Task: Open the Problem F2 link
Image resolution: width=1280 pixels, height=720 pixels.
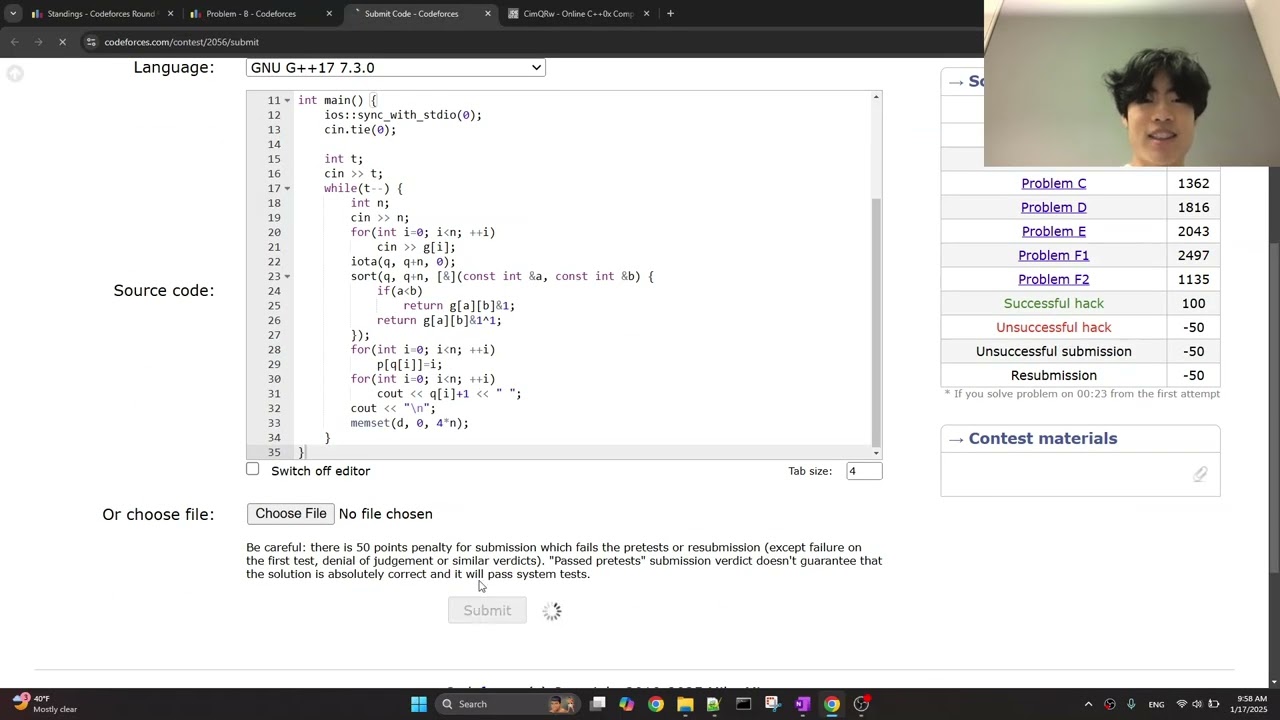Action: 1053,279
